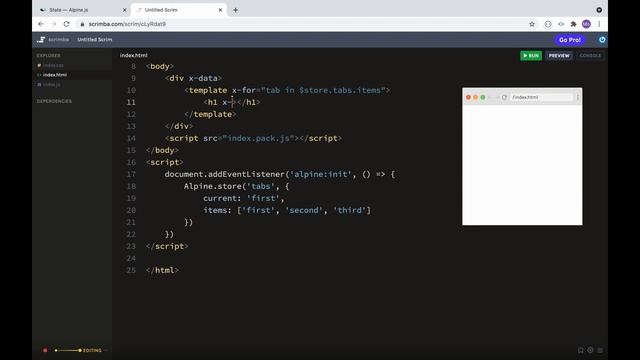Viewport: 640px width, 360px height.
Task: Click the eye-shaped extension icon in the toolbar
Action: coord(561,24)
